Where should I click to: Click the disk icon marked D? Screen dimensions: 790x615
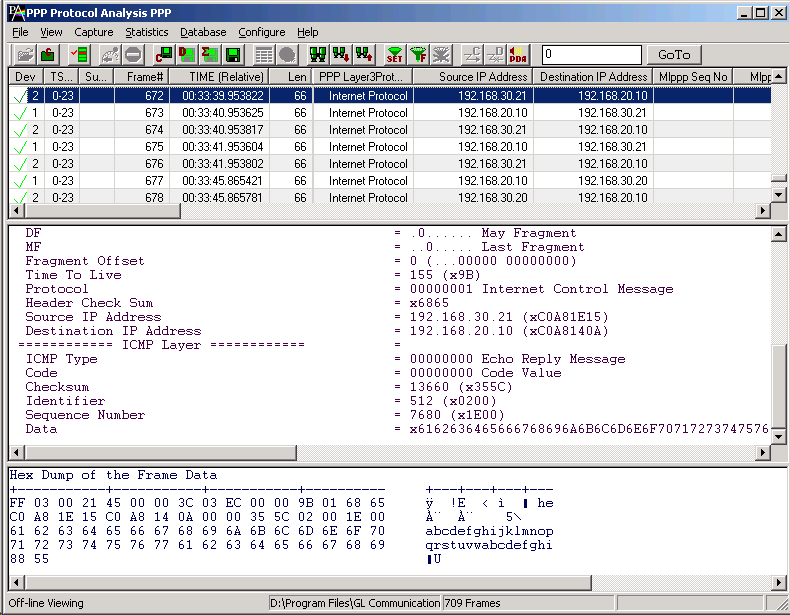point(187,54)
